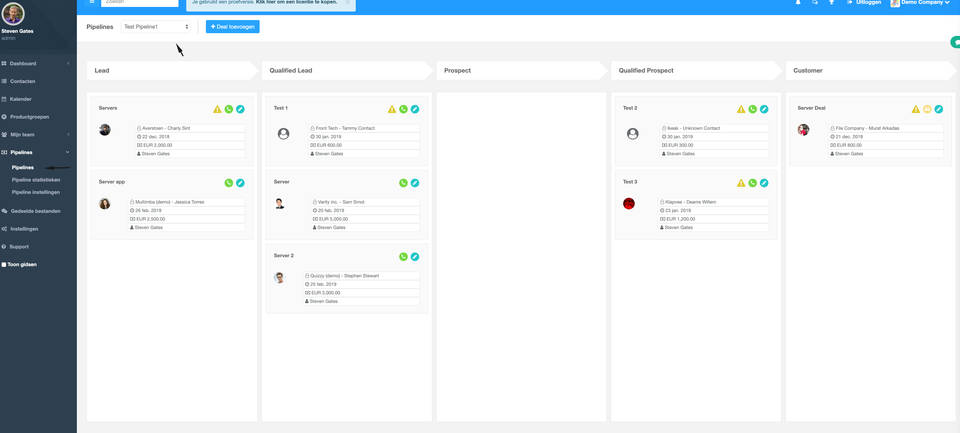960x433 pixels.
Task: Click the Uitloggen link in the top bar
Action: click(868, 3)
